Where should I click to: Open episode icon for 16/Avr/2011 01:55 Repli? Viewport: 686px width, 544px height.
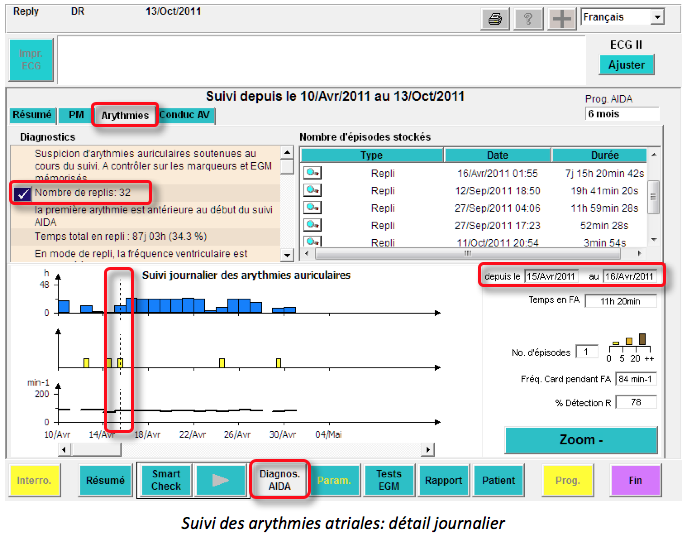[313, 173]
